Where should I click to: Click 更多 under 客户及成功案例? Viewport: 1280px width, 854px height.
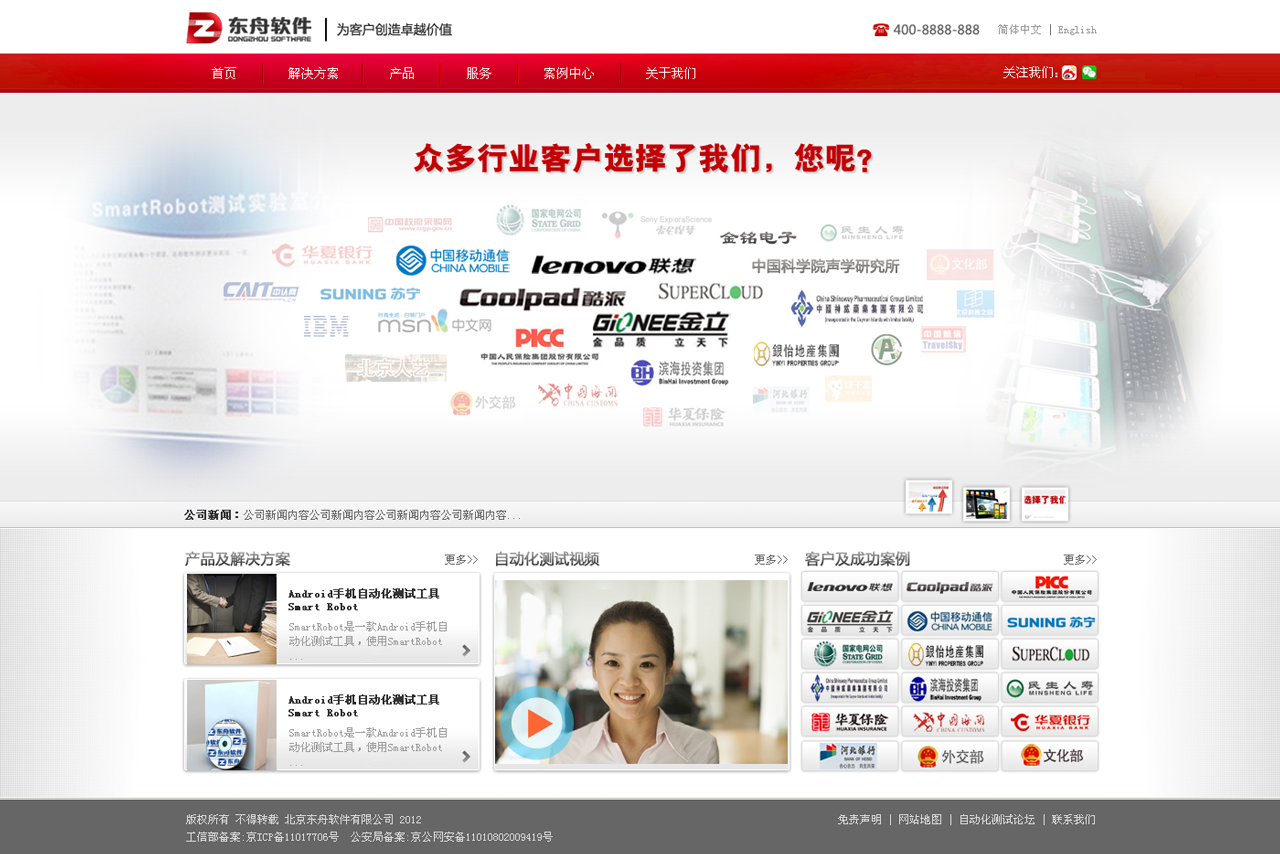click(x=1080, y=560)
